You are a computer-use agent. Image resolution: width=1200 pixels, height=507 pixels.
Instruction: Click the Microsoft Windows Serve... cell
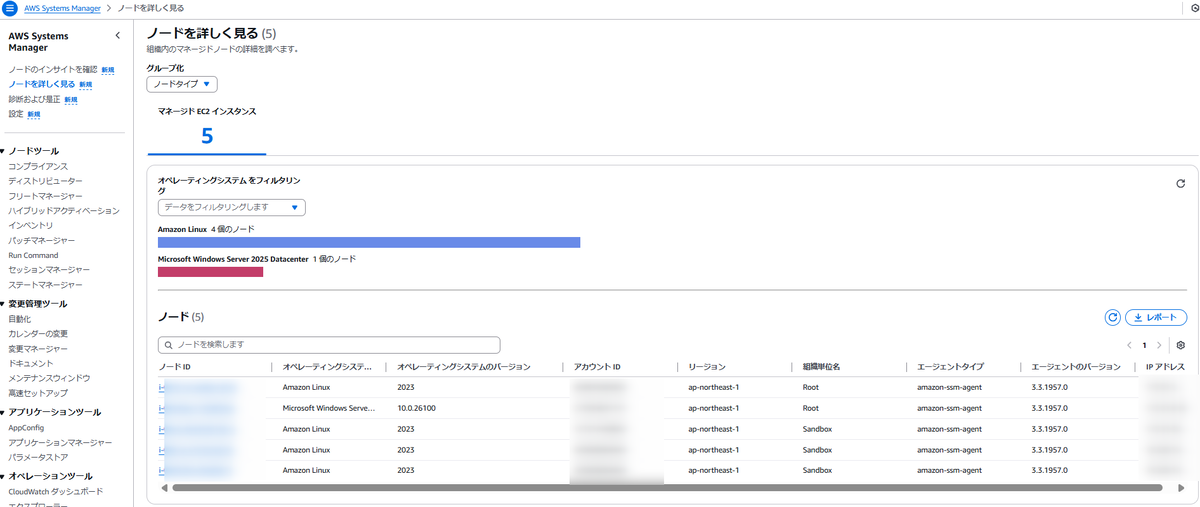click(x=328, y=408)
